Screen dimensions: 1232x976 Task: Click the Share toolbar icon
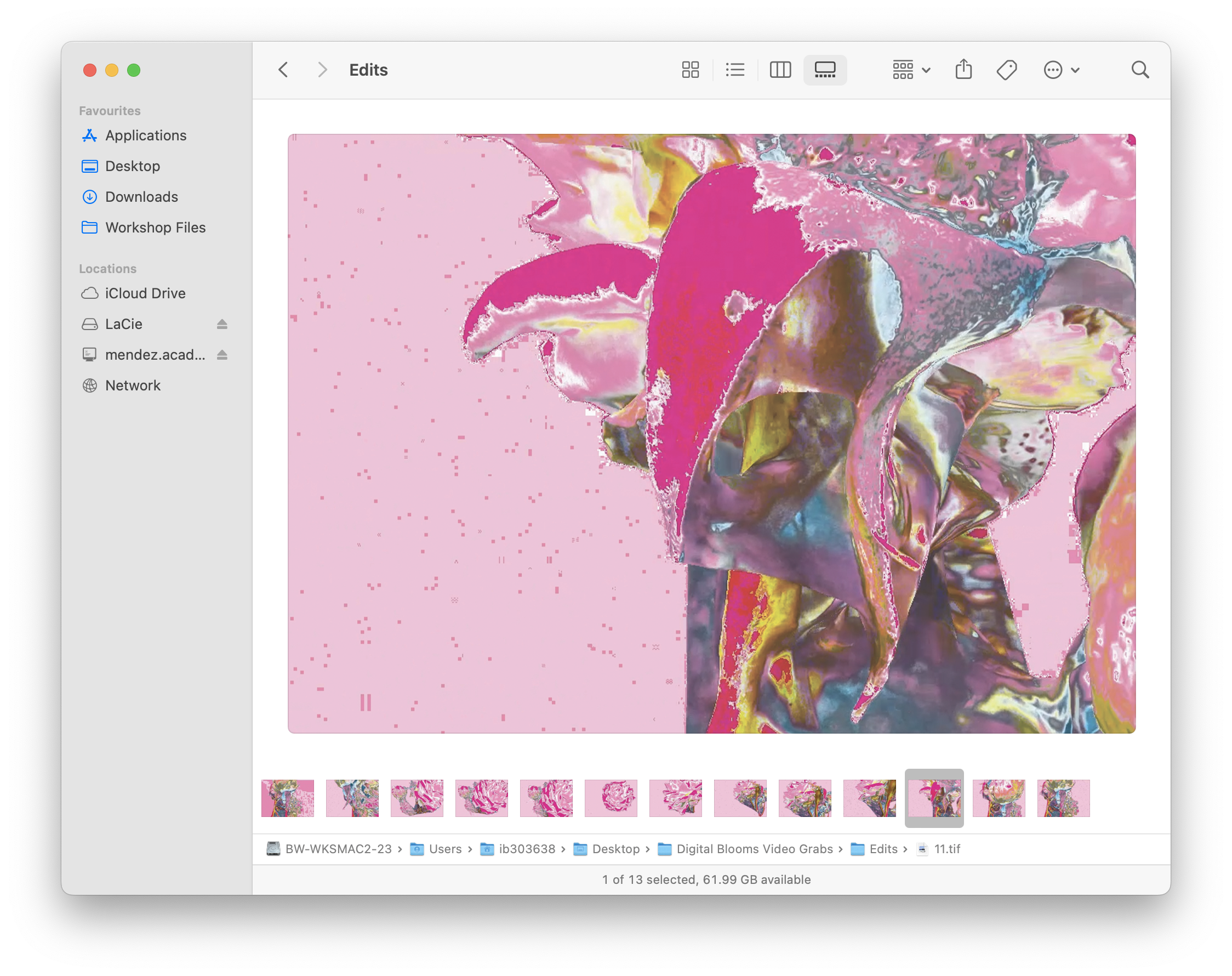963,69
